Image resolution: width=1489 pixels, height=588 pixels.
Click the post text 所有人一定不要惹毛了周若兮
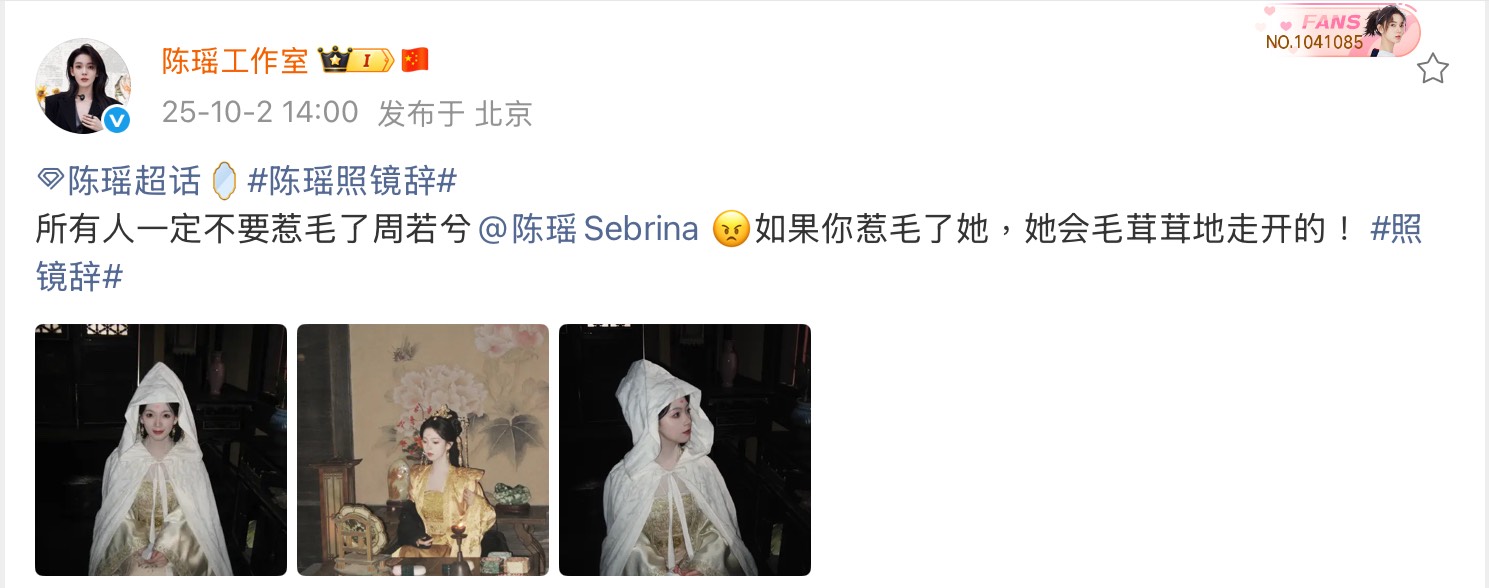[x=252, y=230]
